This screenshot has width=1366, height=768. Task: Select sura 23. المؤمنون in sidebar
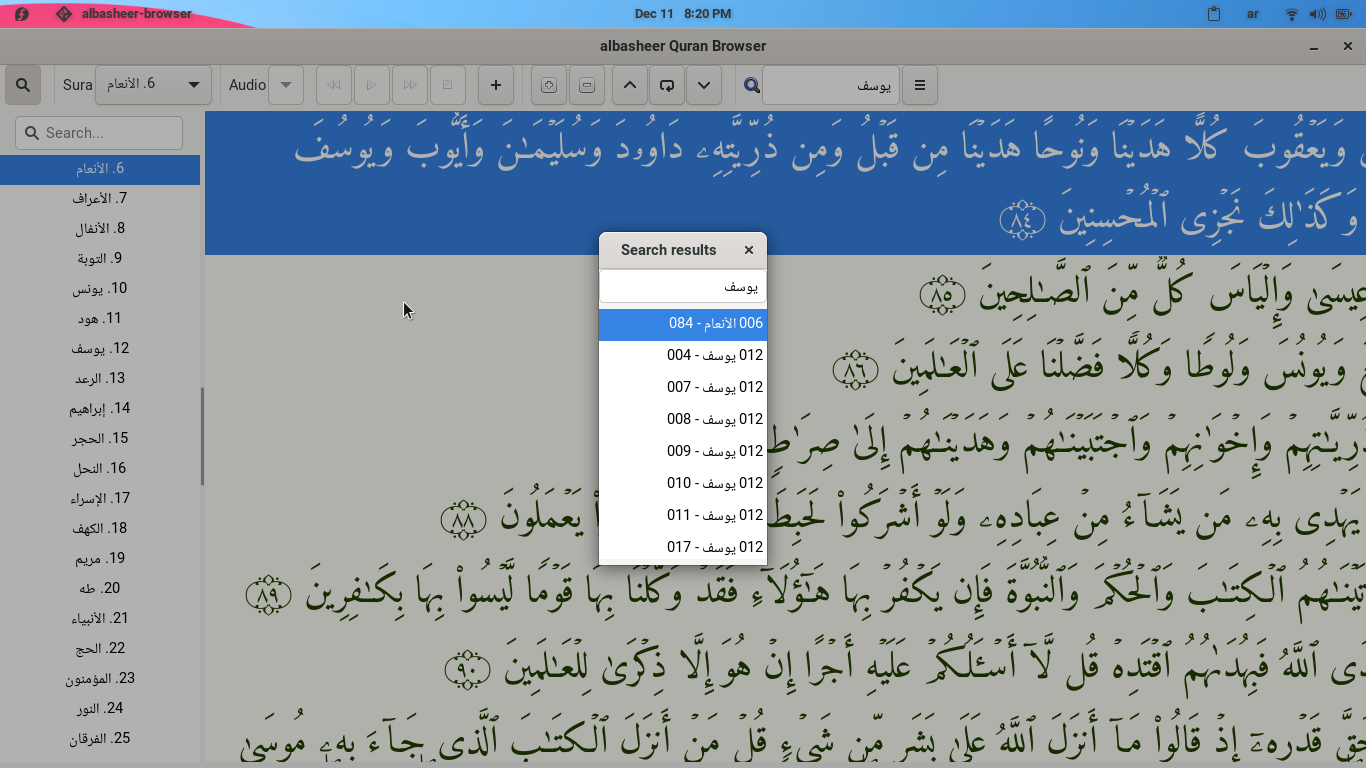click(100, 678)
